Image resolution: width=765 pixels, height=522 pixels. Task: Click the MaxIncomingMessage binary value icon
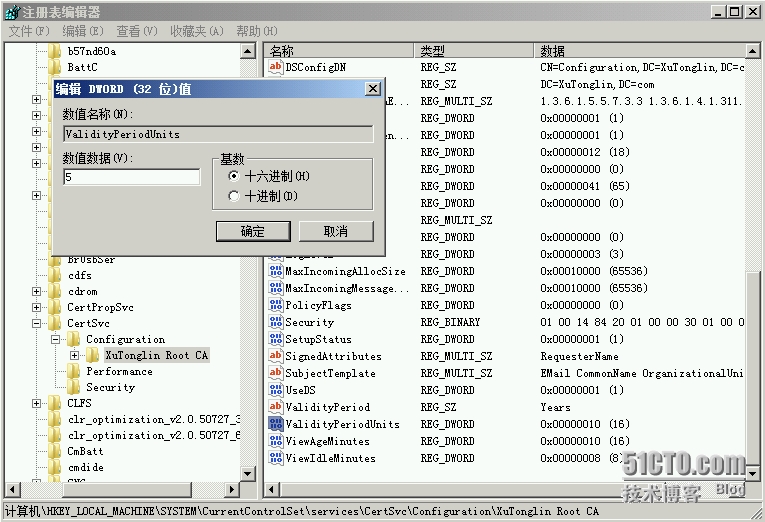(x=276, y=288)
